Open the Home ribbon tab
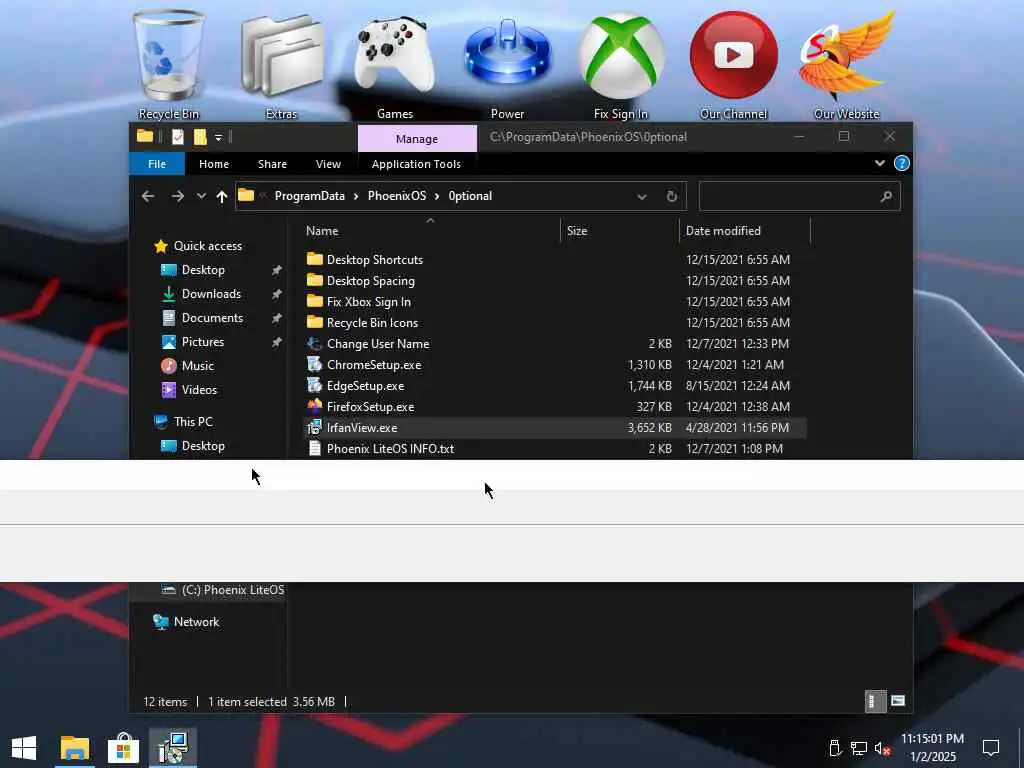Image resolution: width=1024 pixels, height=768 pixels. 214,164
